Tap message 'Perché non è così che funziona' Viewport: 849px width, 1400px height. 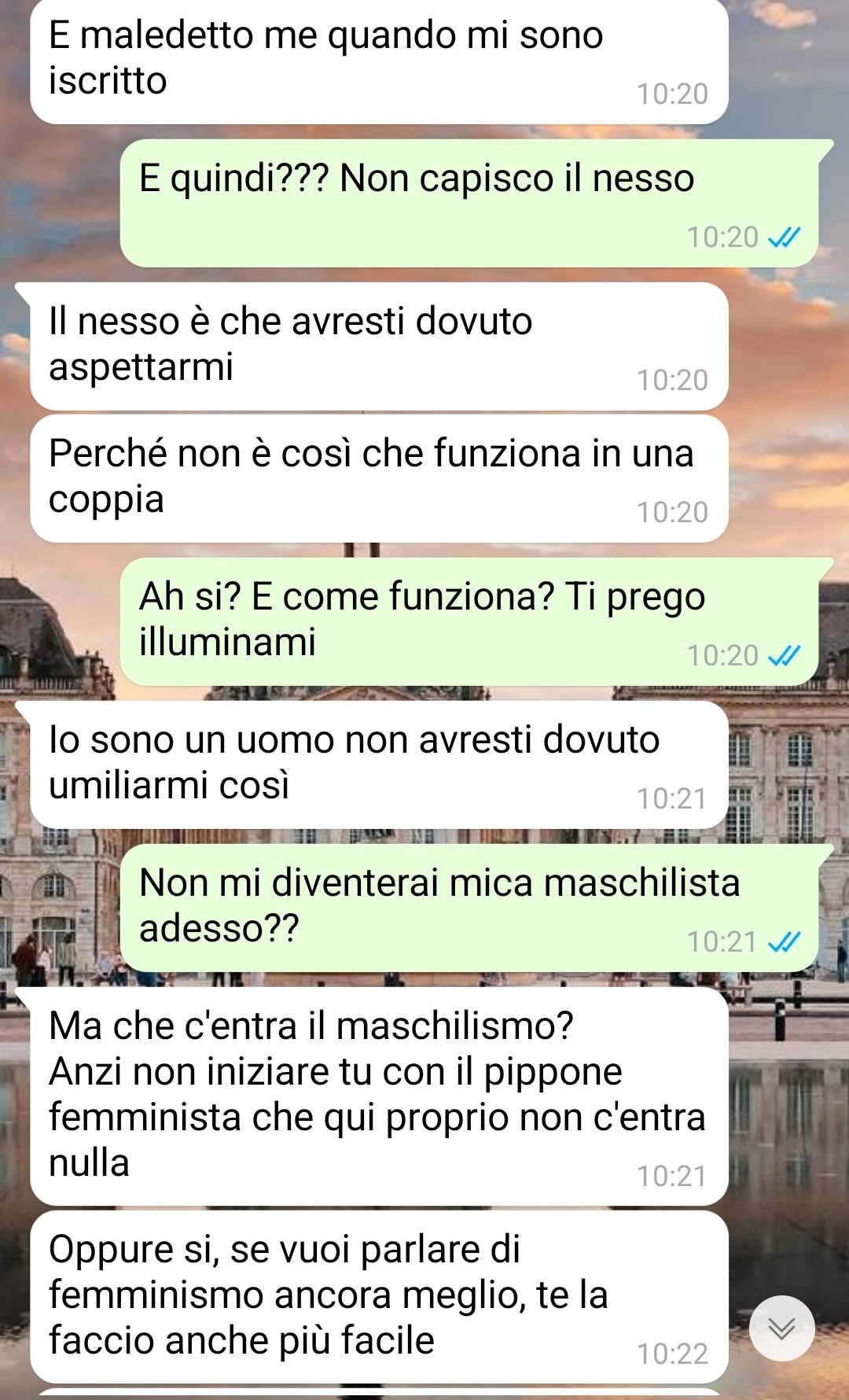379,478
